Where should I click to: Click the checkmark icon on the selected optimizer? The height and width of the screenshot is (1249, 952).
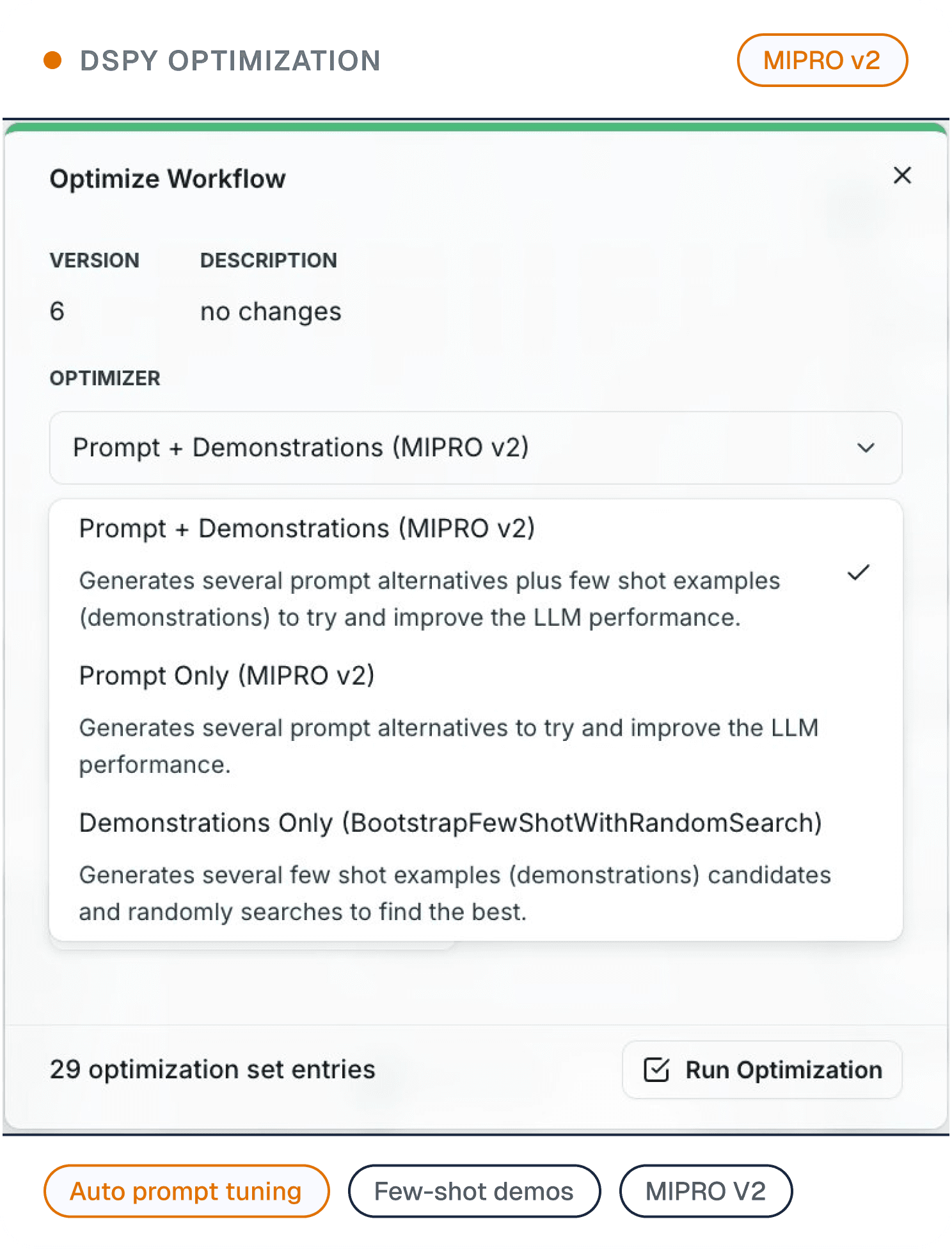(x=859, y=573)
